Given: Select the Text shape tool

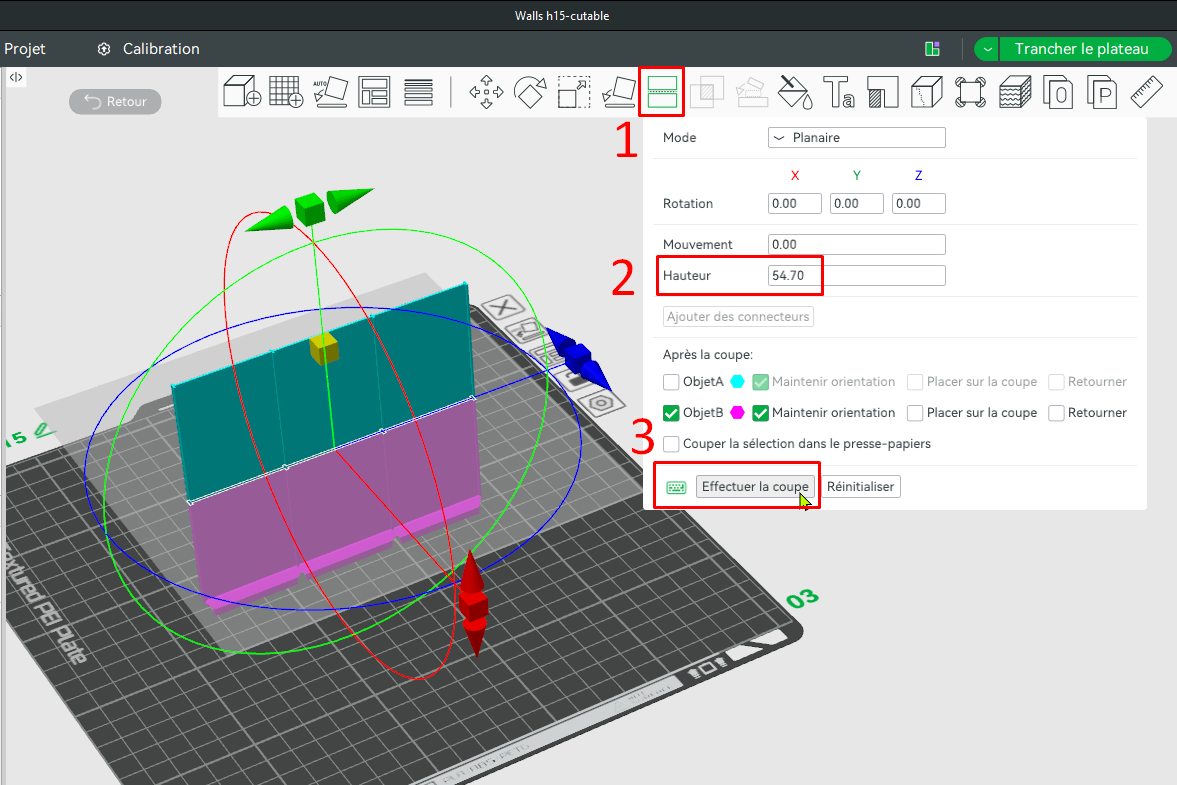Looking at the screenshot, I should pyautogui.click(x=838, y=92).
